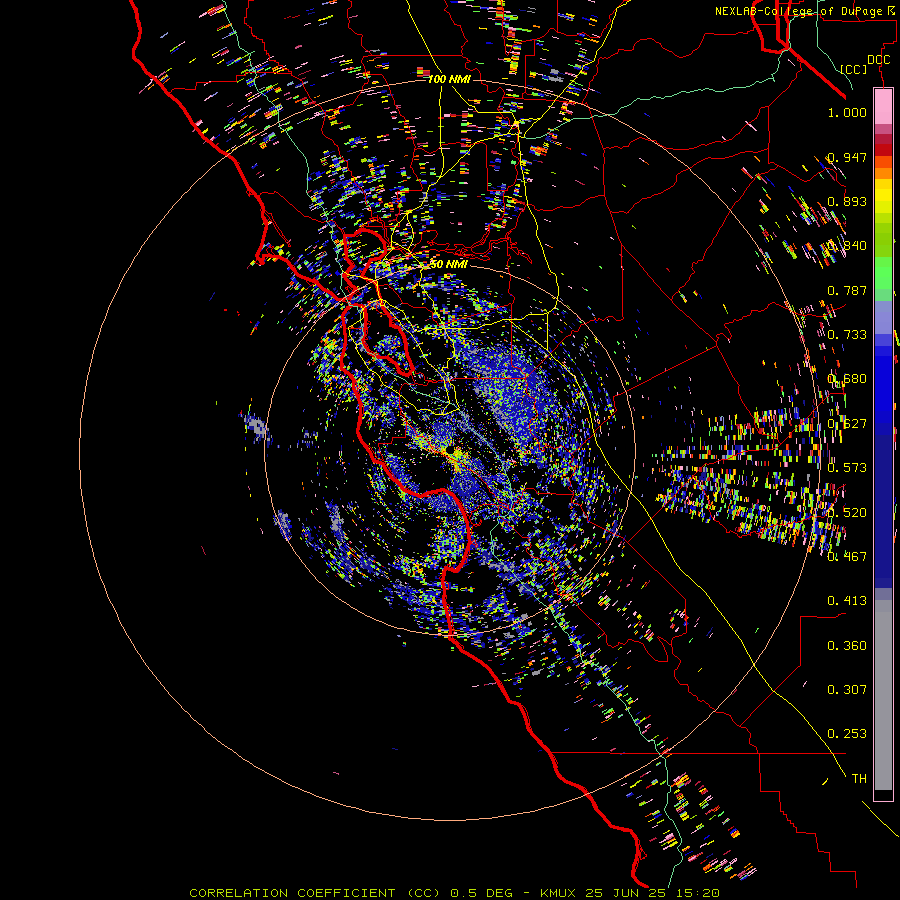Click the 0.253 scale value
Image resolution: width=900 pixels, height=900 pixels.
click(x=847, y=734)
